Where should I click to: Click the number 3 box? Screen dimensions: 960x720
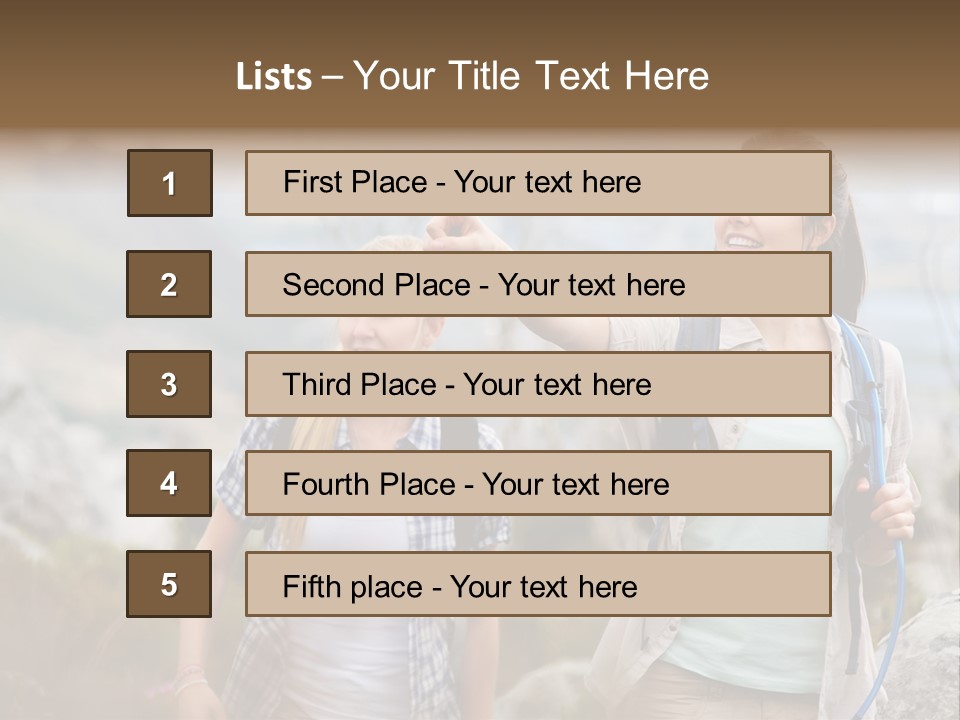pyautogui.click(x=169, y=384)
